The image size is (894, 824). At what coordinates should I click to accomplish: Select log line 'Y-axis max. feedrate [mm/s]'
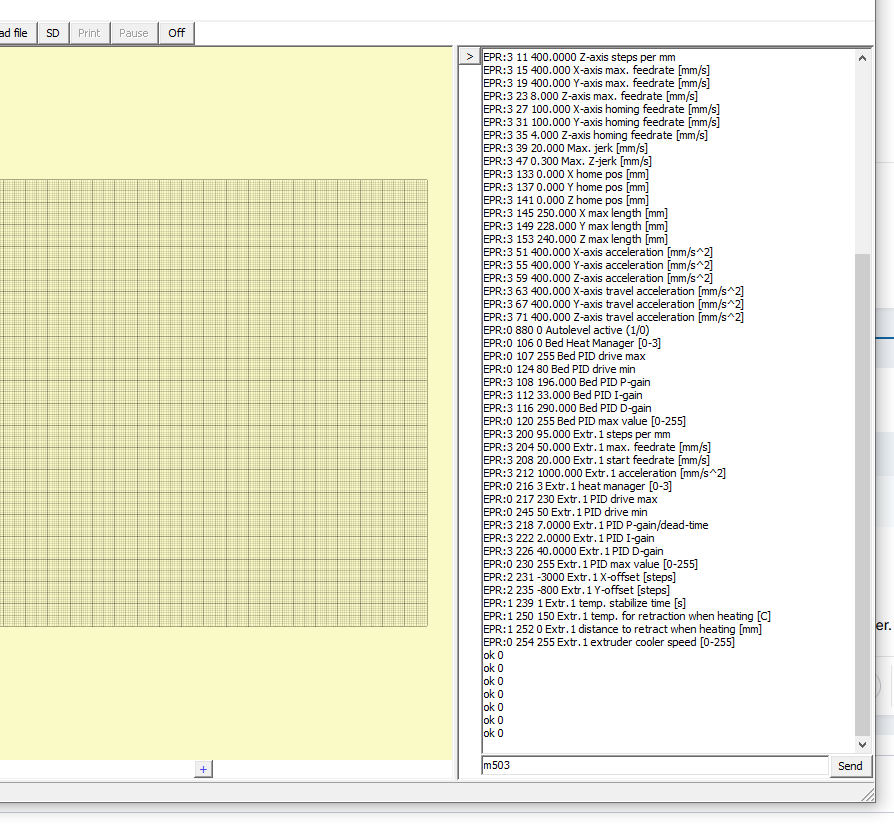(596, 83)
